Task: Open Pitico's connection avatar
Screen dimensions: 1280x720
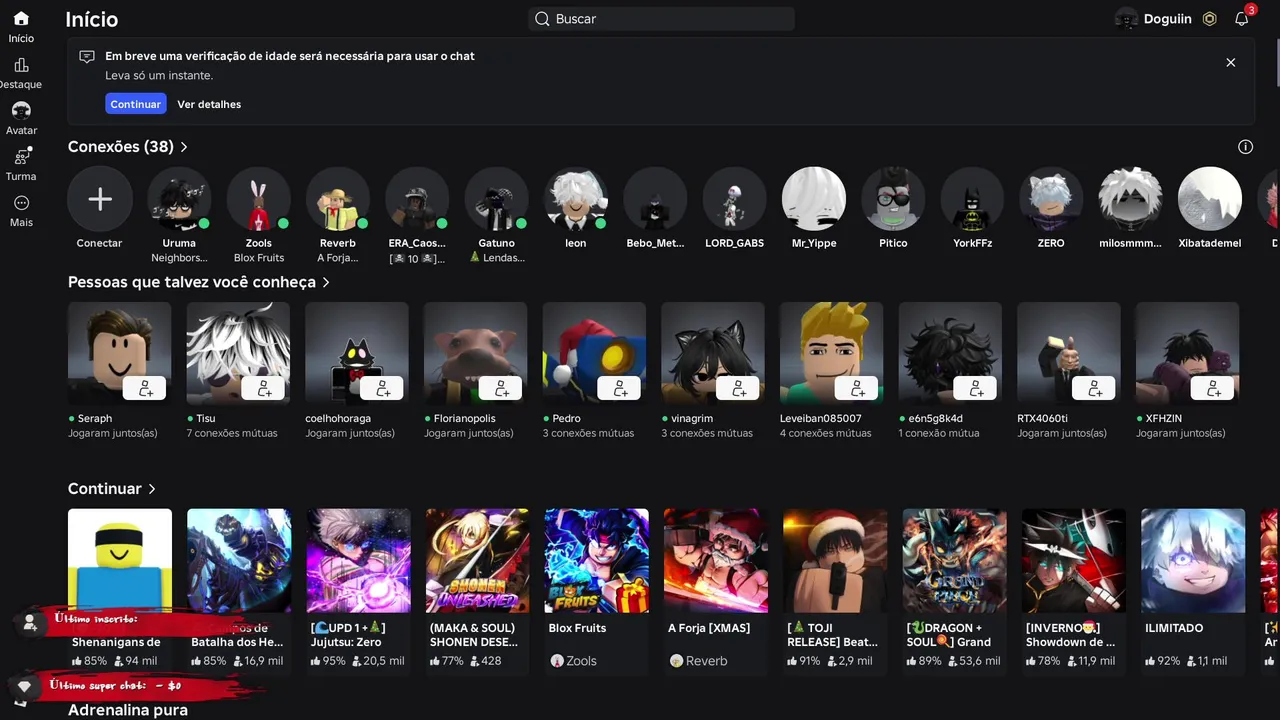Action: click(x=893, y=199)
